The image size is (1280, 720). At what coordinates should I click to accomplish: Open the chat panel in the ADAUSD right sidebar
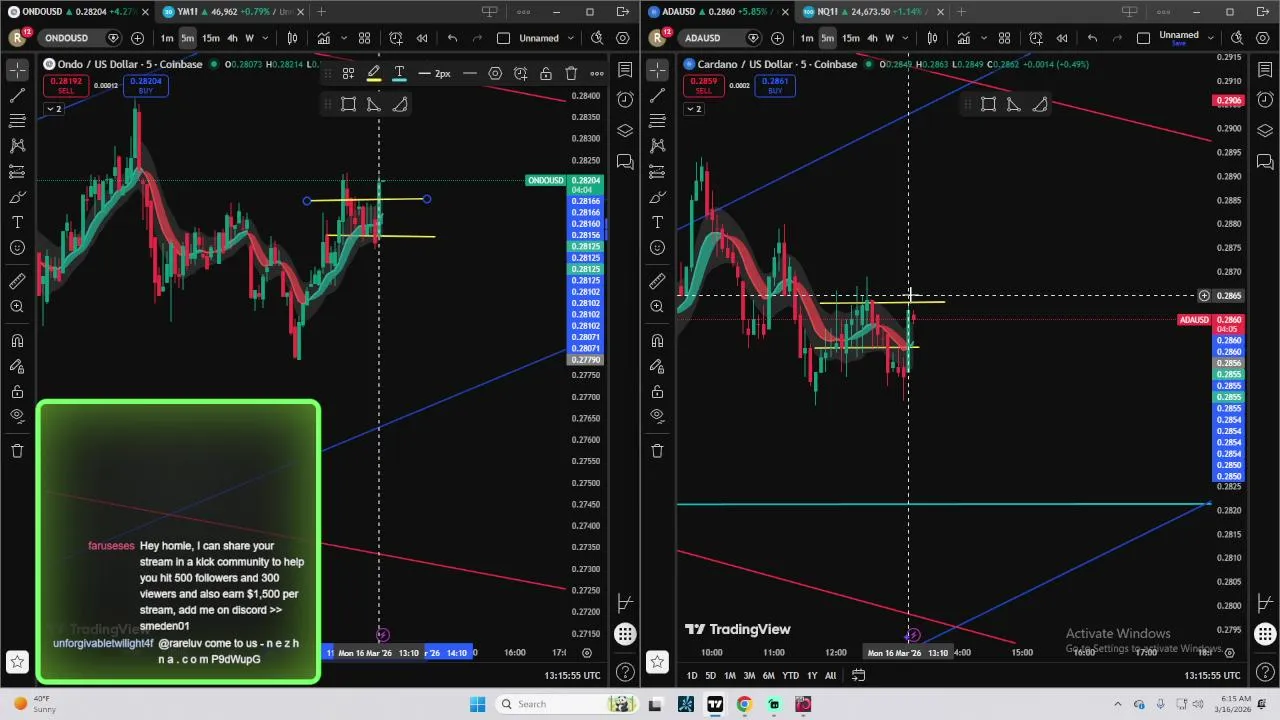1265,162
